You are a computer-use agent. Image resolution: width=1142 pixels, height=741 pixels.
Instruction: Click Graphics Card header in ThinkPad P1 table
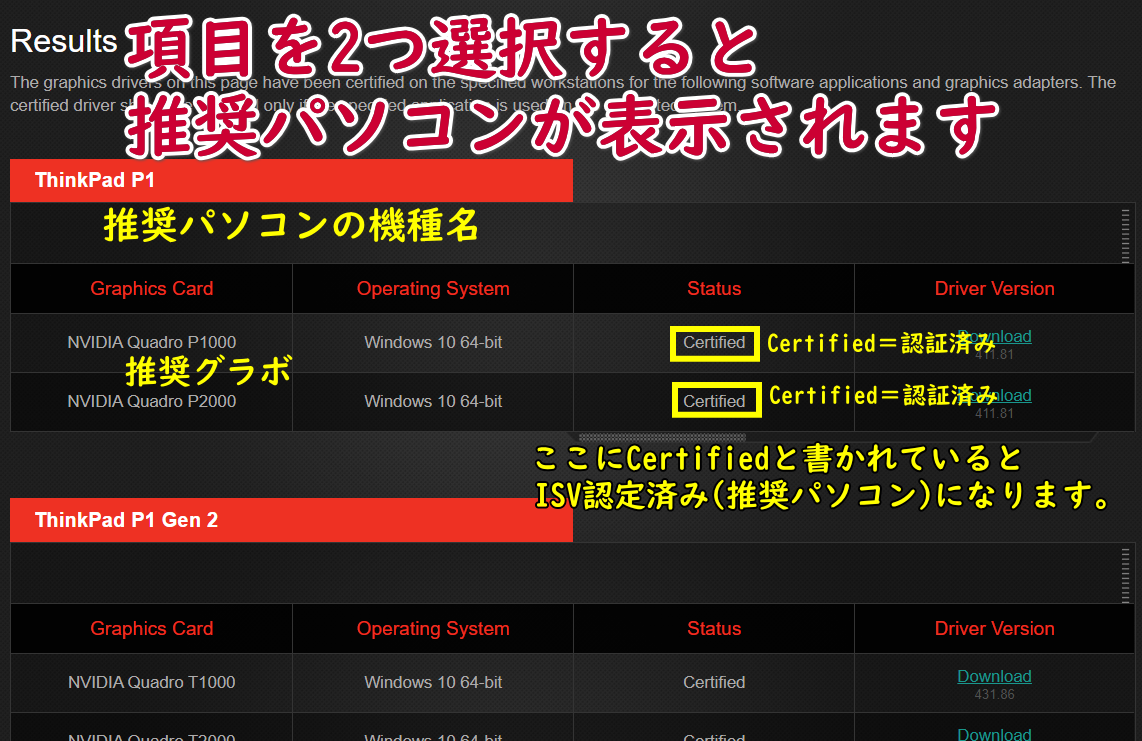[x=151, y=289]
